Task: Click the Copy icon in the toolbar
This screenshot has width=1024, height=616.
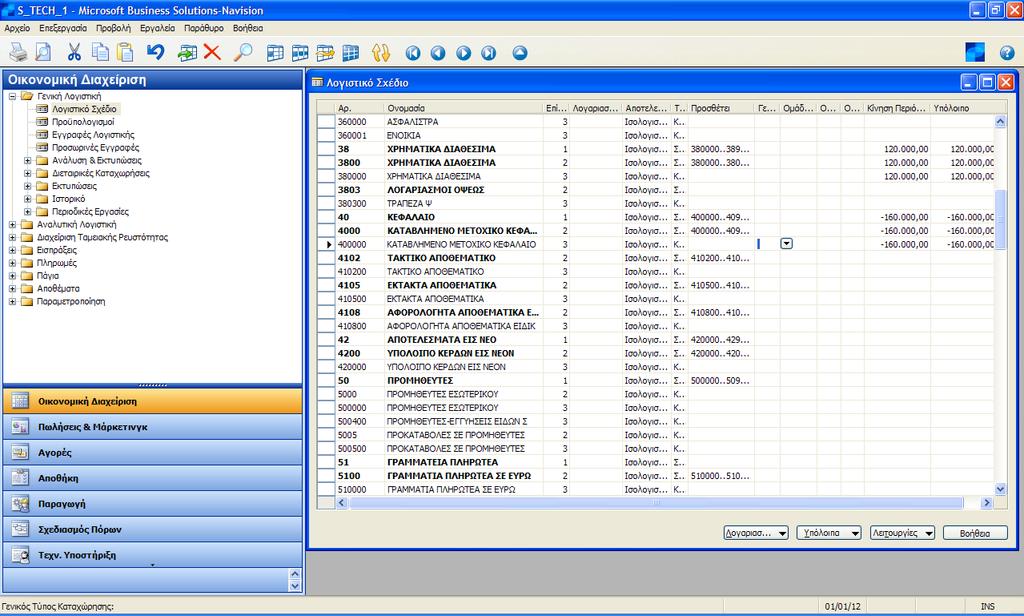Action: [x=100, y=52]
